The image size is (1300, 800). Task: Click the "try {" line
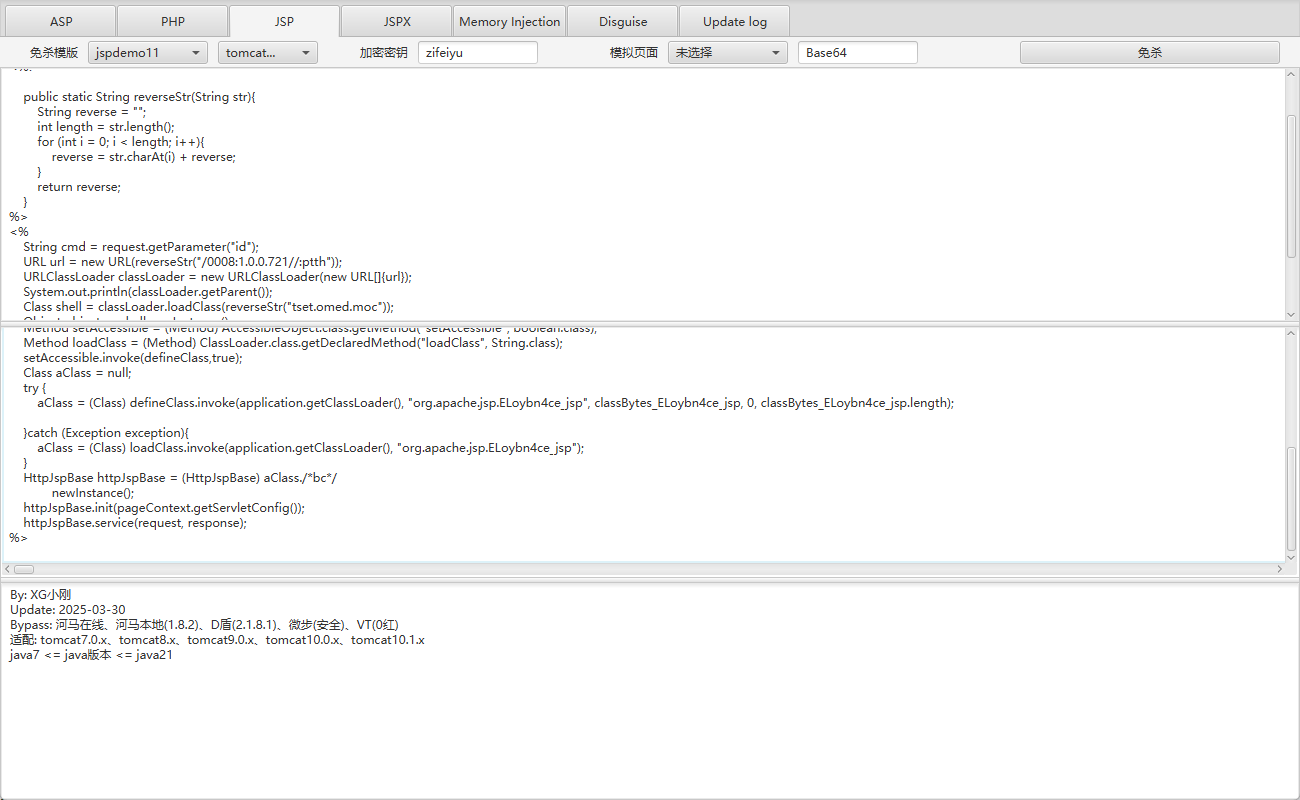[35, 388]
